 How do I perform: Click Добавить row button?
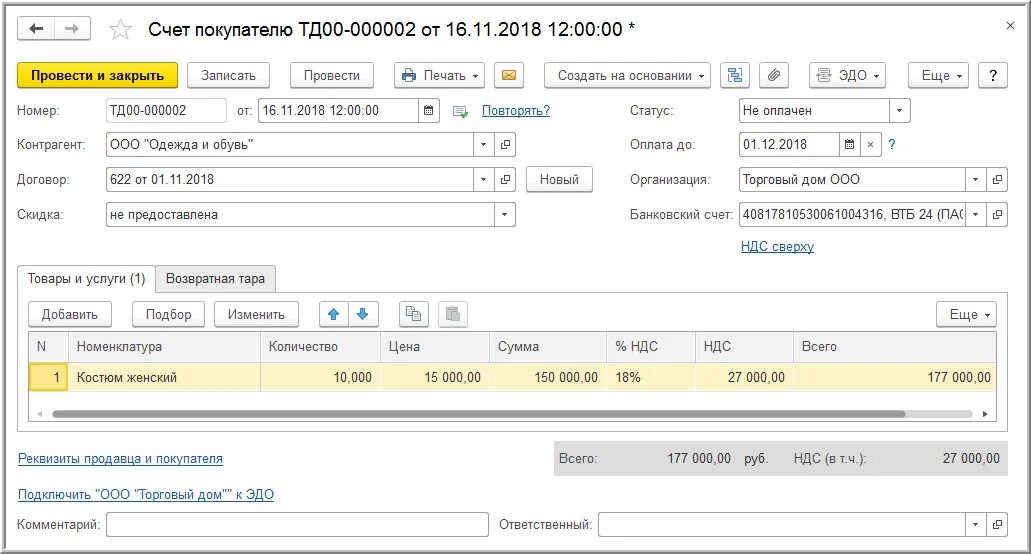coord(70,314)
